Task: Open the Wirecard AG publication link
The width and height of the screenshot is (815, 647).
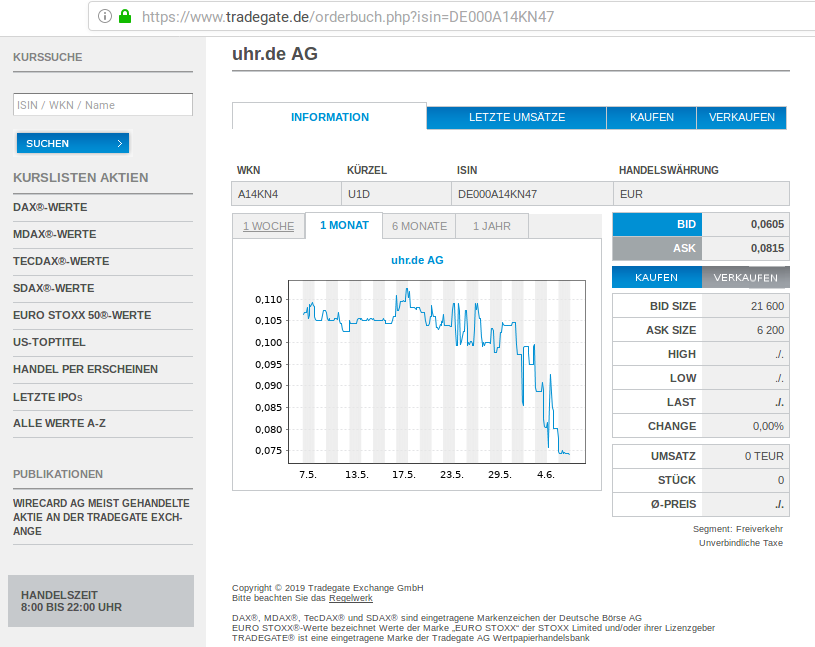Action: (101, 517)
